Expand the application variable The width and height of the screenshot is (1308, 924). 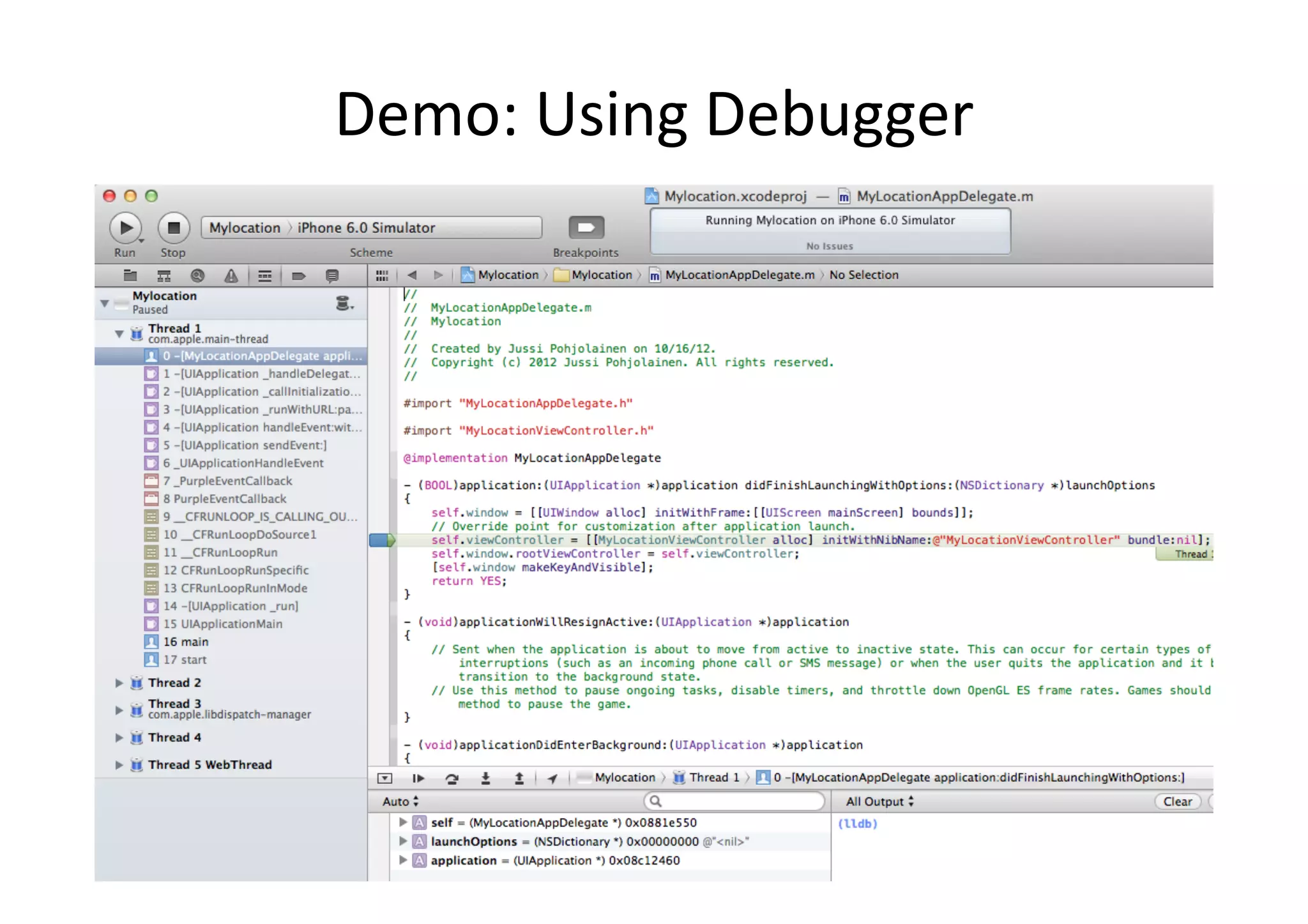tap(403, 861)
